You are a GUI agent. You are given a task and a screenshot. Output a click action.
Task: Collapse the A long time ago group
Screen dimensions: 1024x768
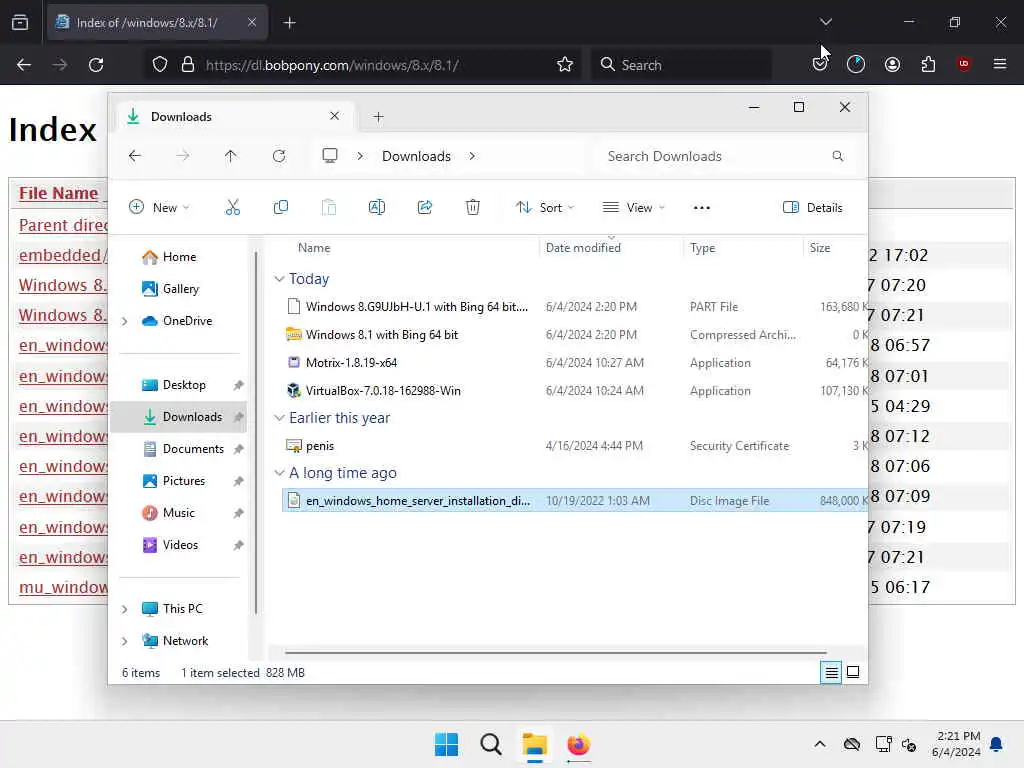pyautogui.click(x=280, y=473)
